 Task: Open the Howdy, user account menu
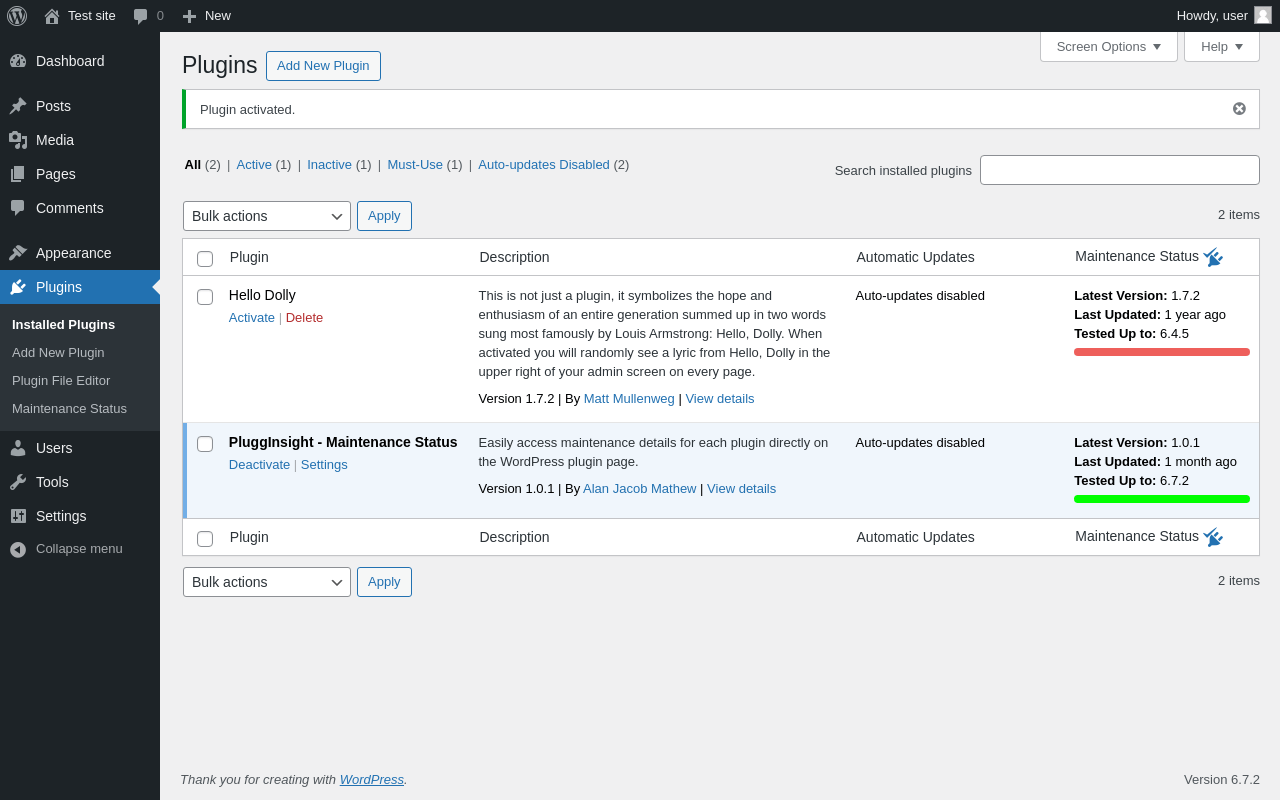(x=1224, y=16)
